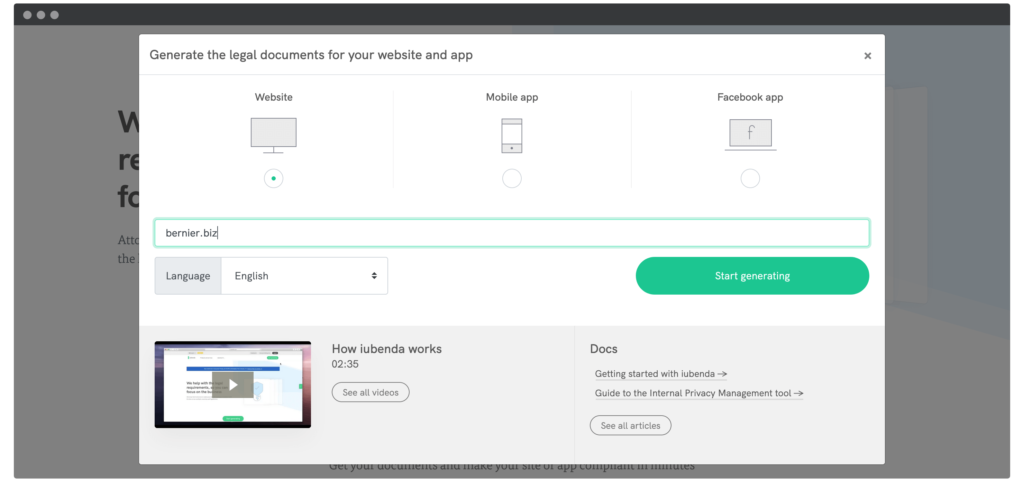Open Internal Privacy Management tool guide link

point(699,394)
